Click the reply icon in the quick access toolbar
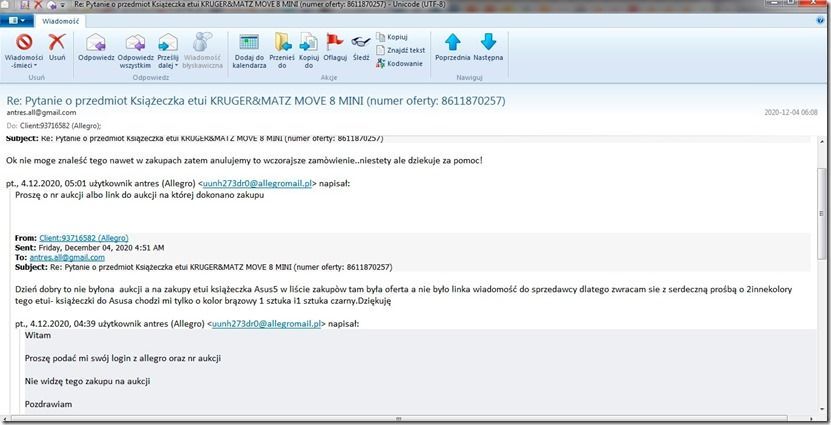Screen dimensions: 831x425 click(51, 5)
